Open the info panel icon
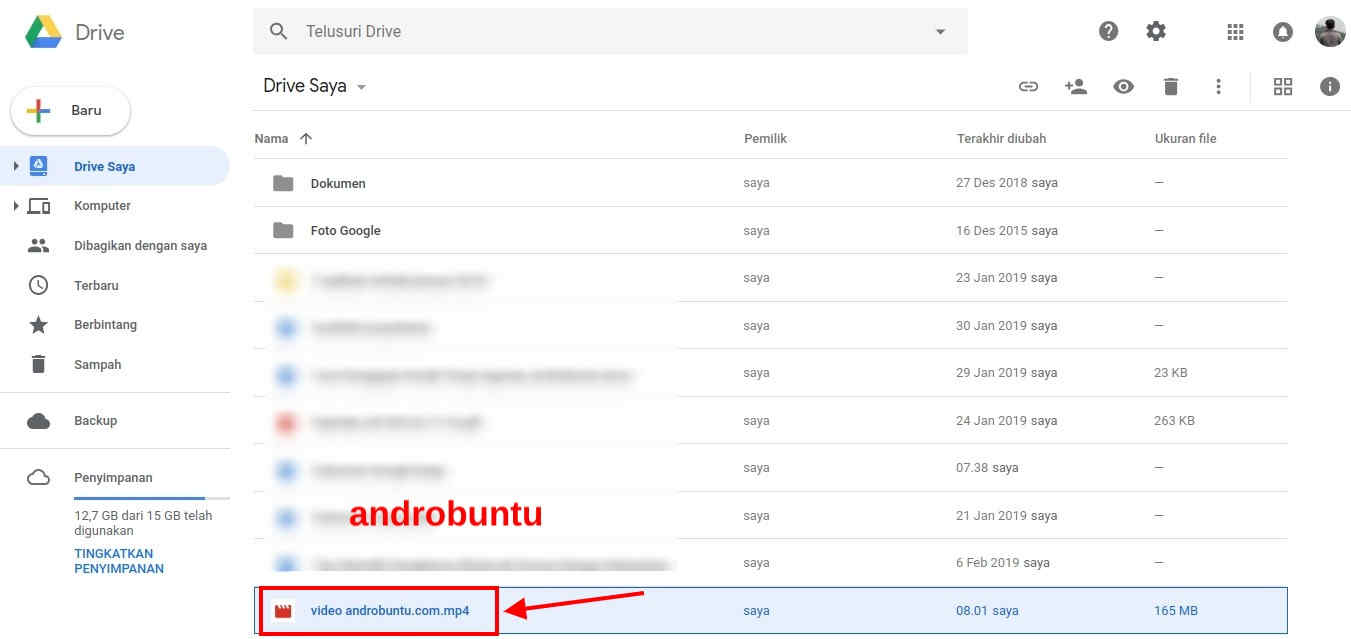 point(1330,86)
